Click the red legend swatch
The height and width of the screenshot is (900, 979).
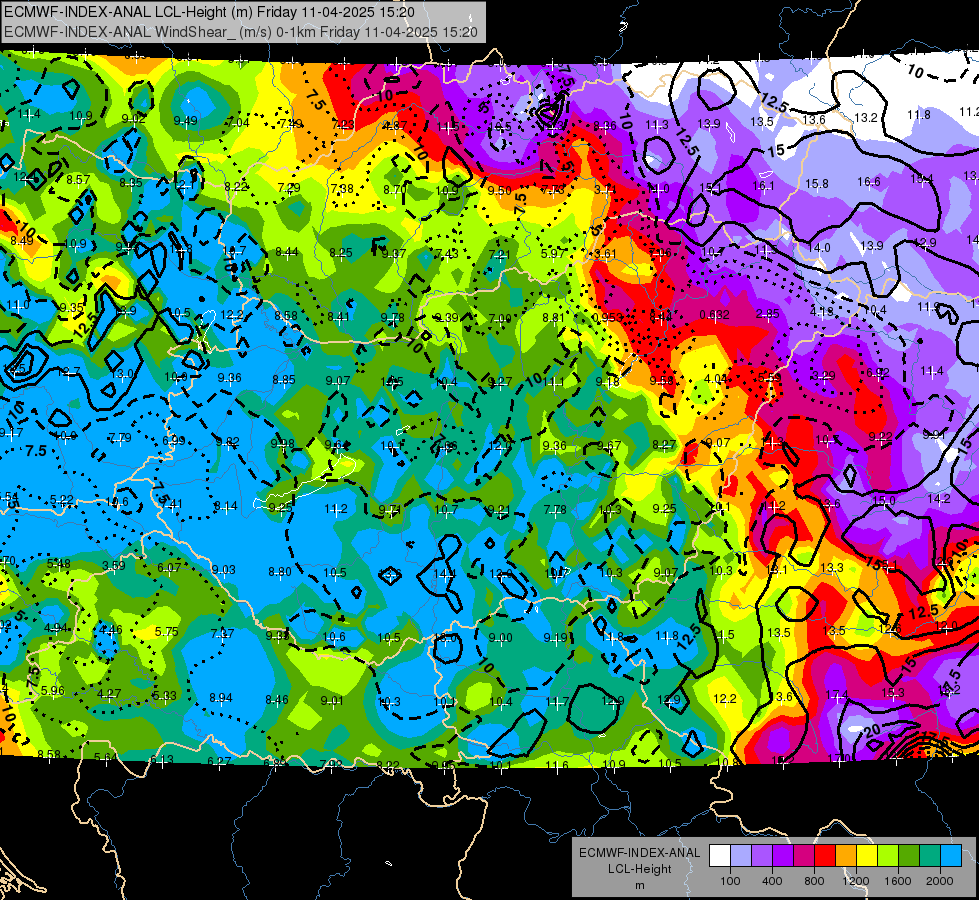coord(825,856)
